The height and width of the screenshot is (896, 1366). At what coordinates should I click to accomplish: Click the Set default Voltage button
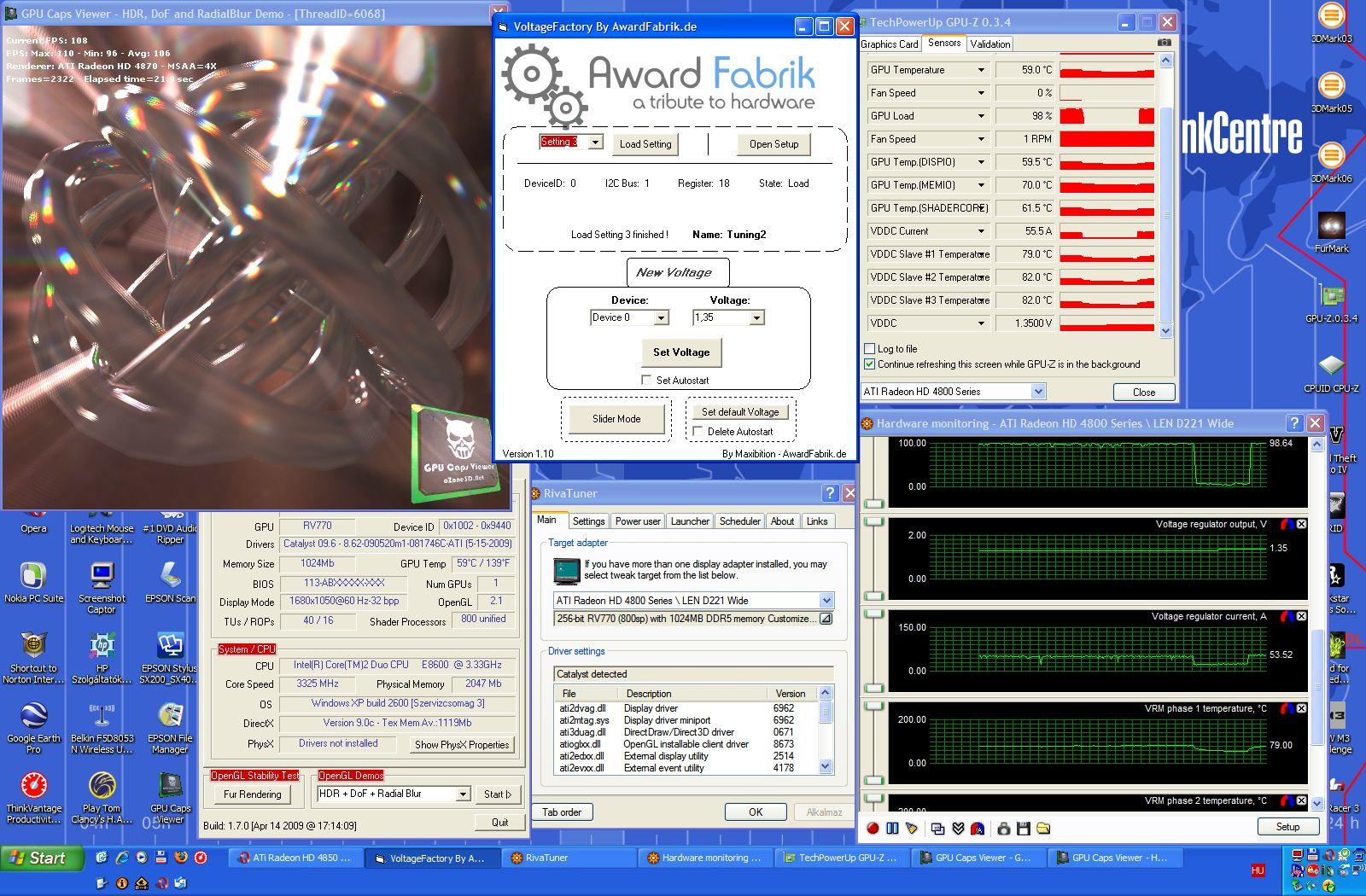point(740,411)
